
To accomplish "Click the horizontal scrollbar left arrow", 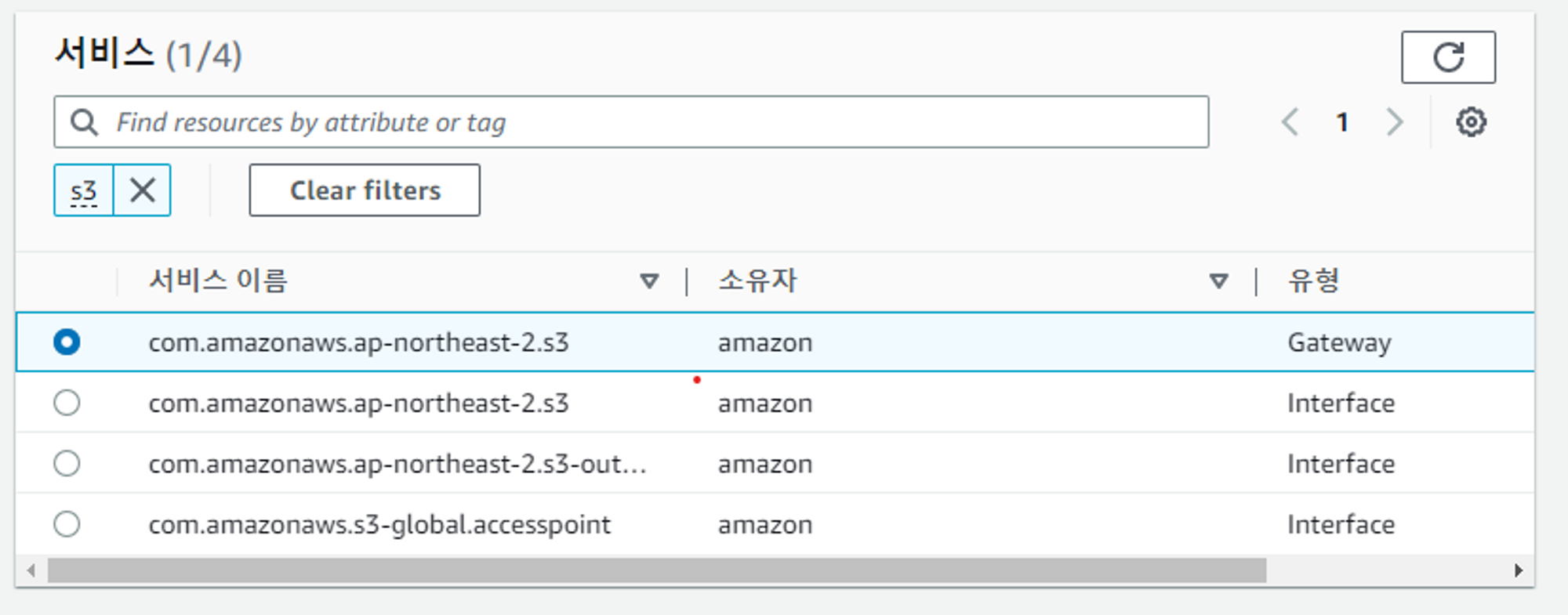I will coord(31,570).
